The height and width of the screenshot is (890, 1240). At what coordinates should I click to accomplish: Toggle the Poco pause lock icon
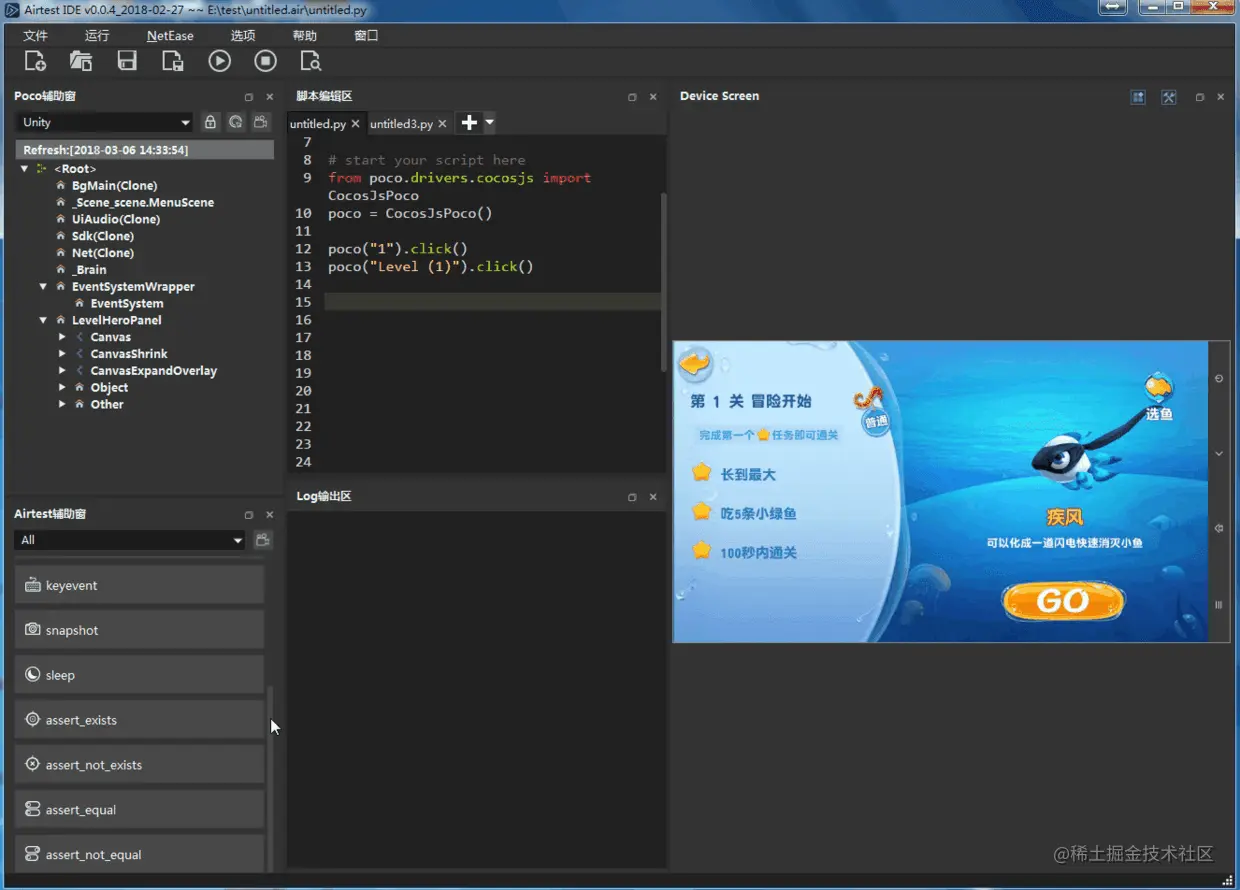tap(210, 122)
